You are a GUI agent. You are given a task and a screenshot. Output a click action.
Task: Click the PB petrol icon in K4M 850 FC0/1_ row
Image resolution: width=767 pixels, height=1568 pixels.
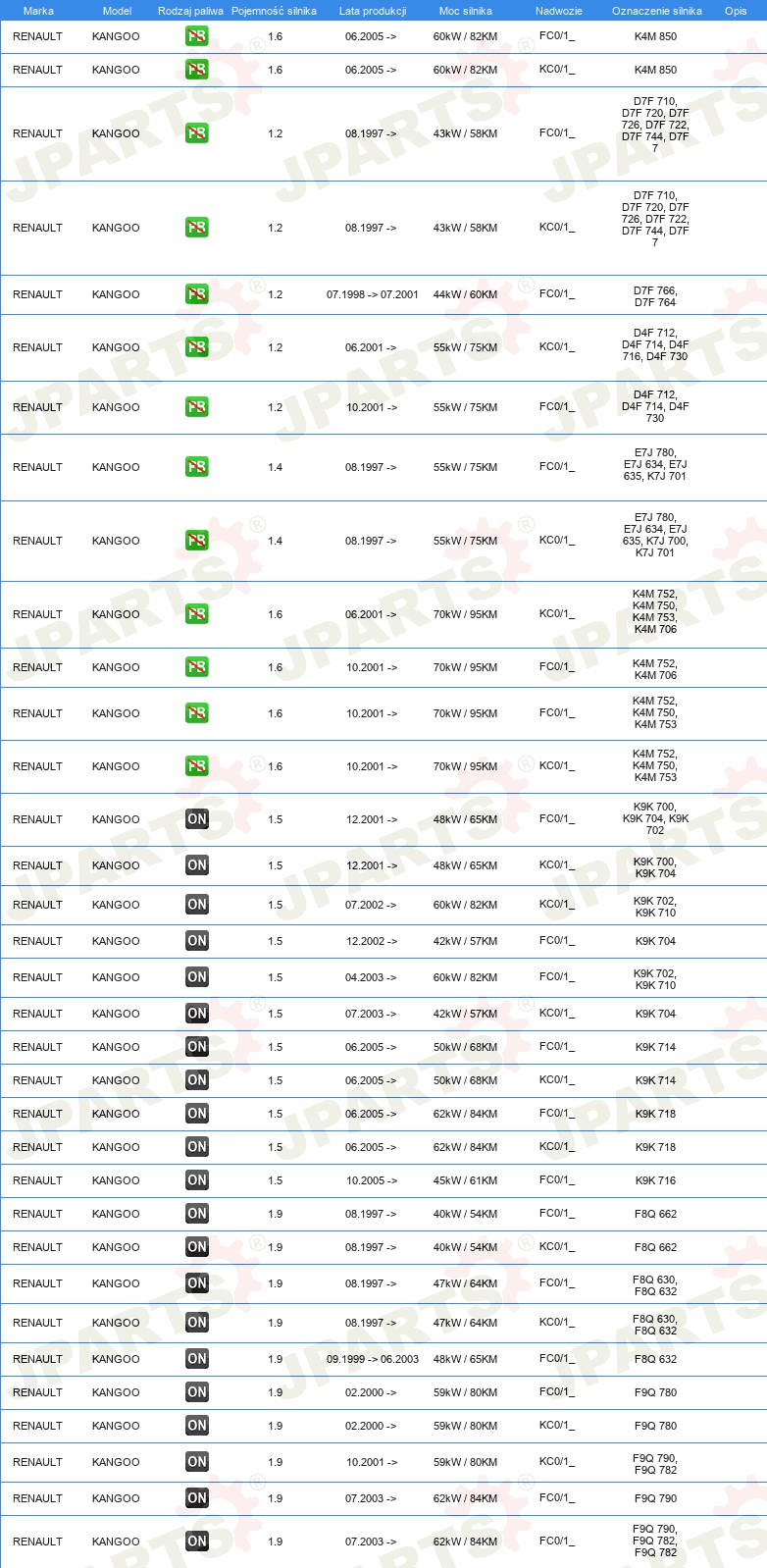click(x=197, y=36)
